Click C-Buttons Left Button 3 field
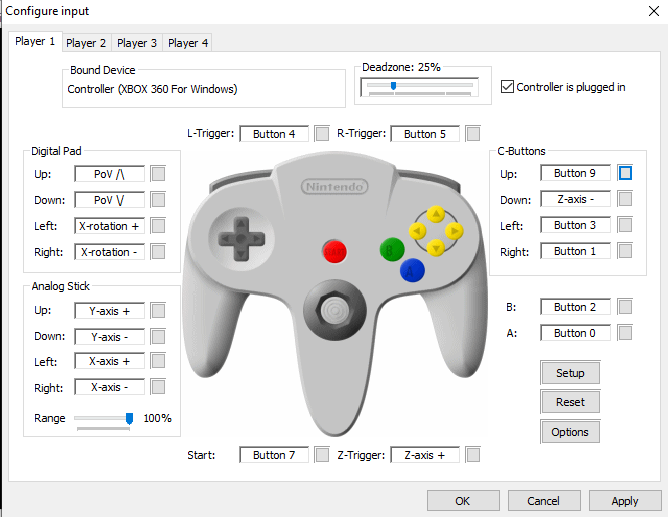668x517 pixels. [575, 225]
